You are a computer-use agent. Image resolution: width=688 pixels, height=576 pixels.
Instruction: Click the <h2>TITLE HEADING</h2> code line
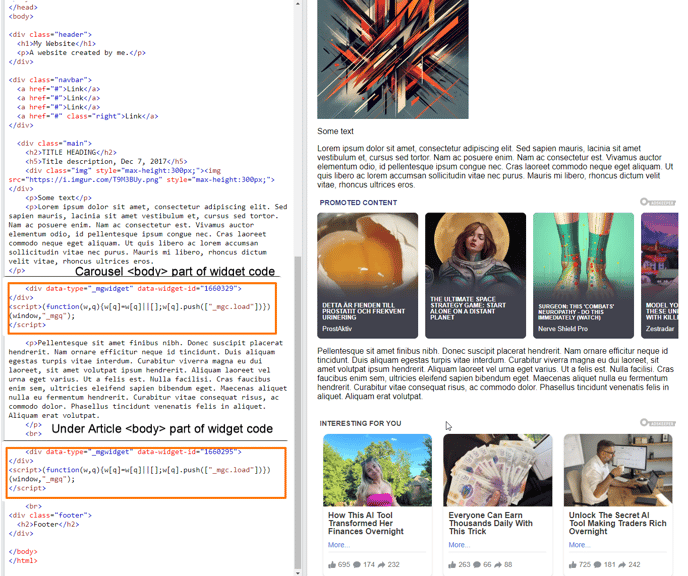click(71, 153)
